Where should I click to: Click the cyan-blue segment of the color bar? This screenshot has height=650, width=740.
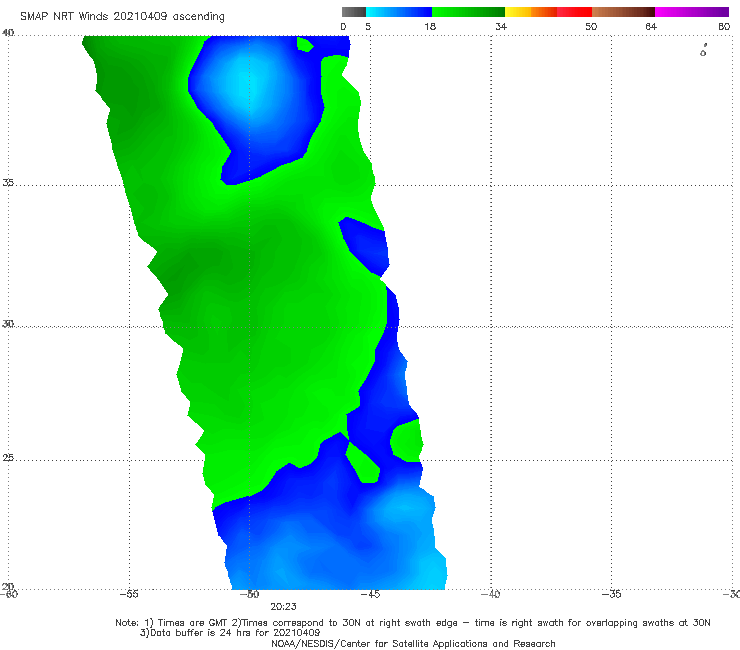coord(399,12)
